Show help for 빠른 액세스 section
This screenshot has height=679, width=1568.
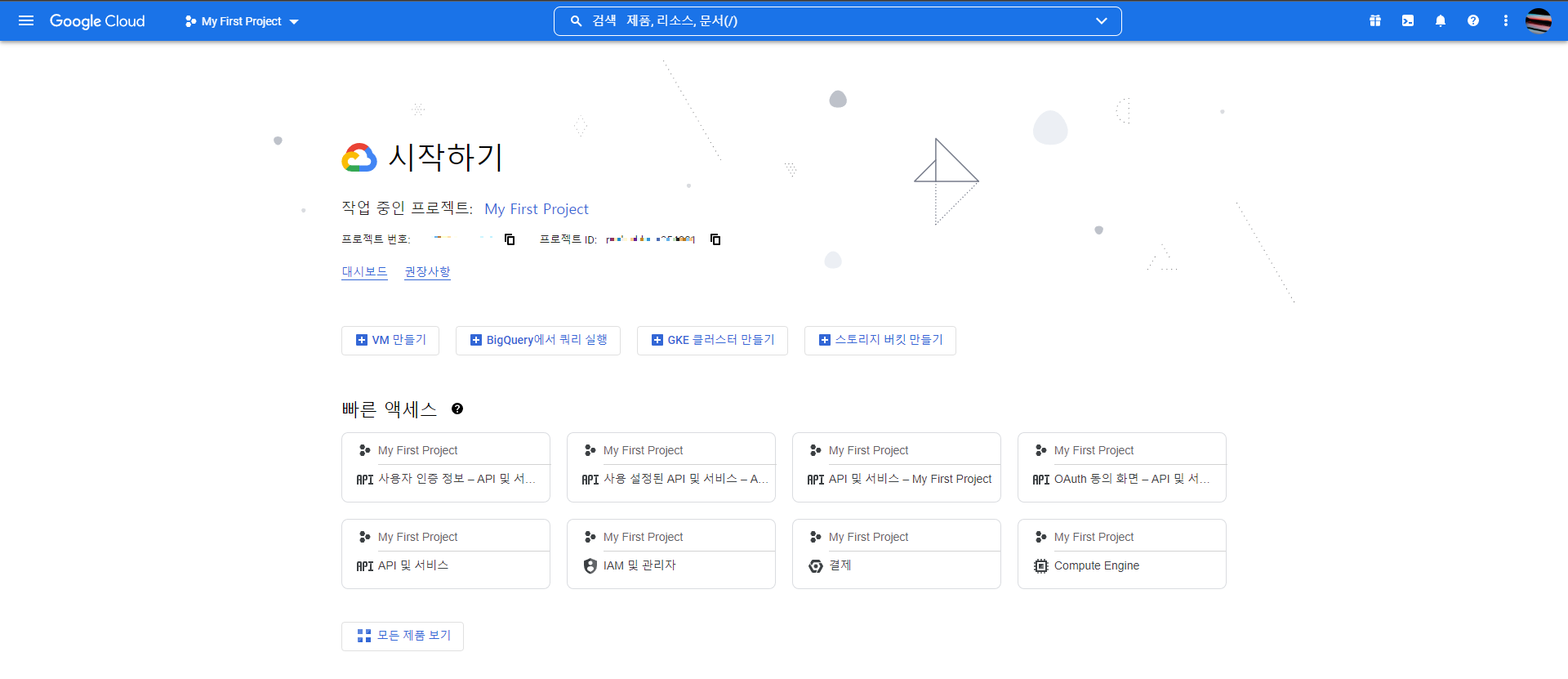click(457, 409)
